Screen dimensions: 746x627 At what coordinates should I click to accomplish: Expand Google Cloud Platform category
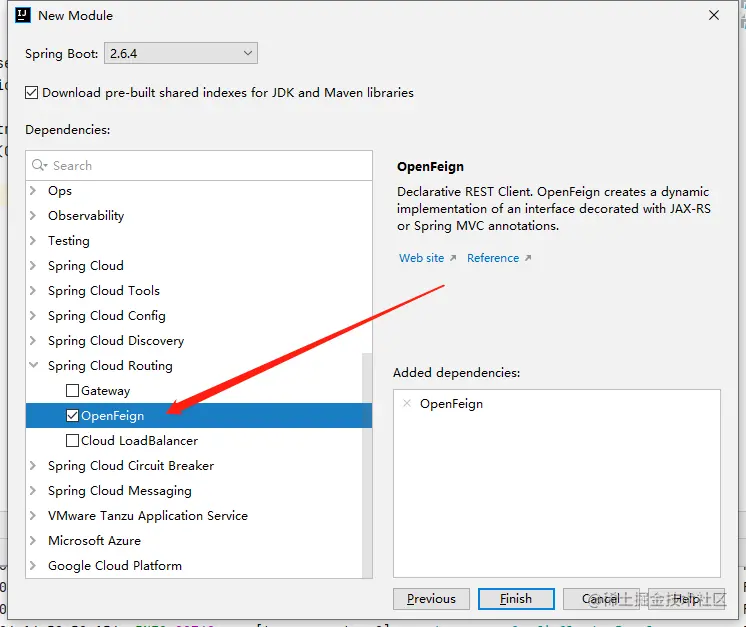click(x=33, y=565)
